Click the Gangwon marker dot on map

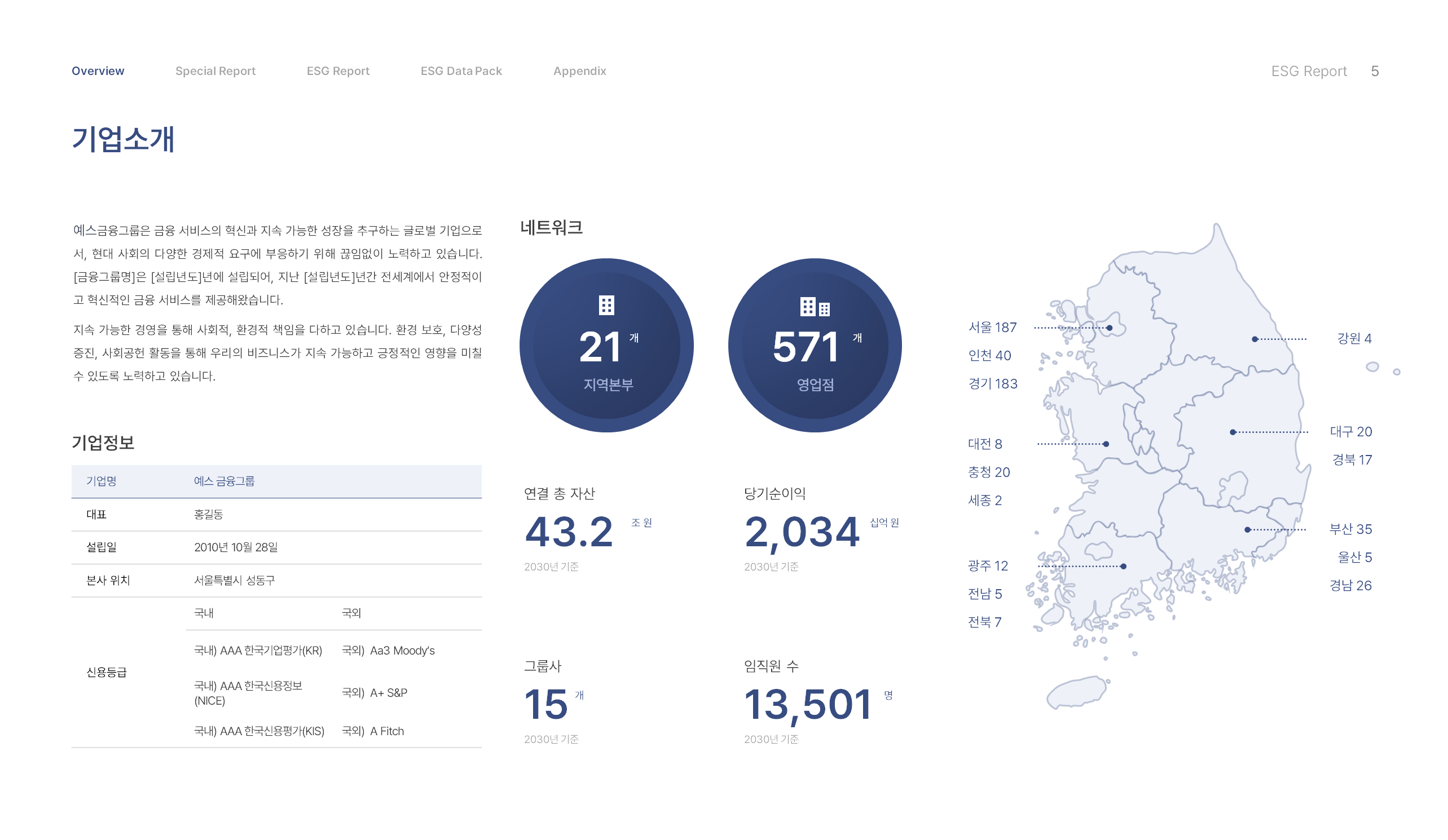1255,339
